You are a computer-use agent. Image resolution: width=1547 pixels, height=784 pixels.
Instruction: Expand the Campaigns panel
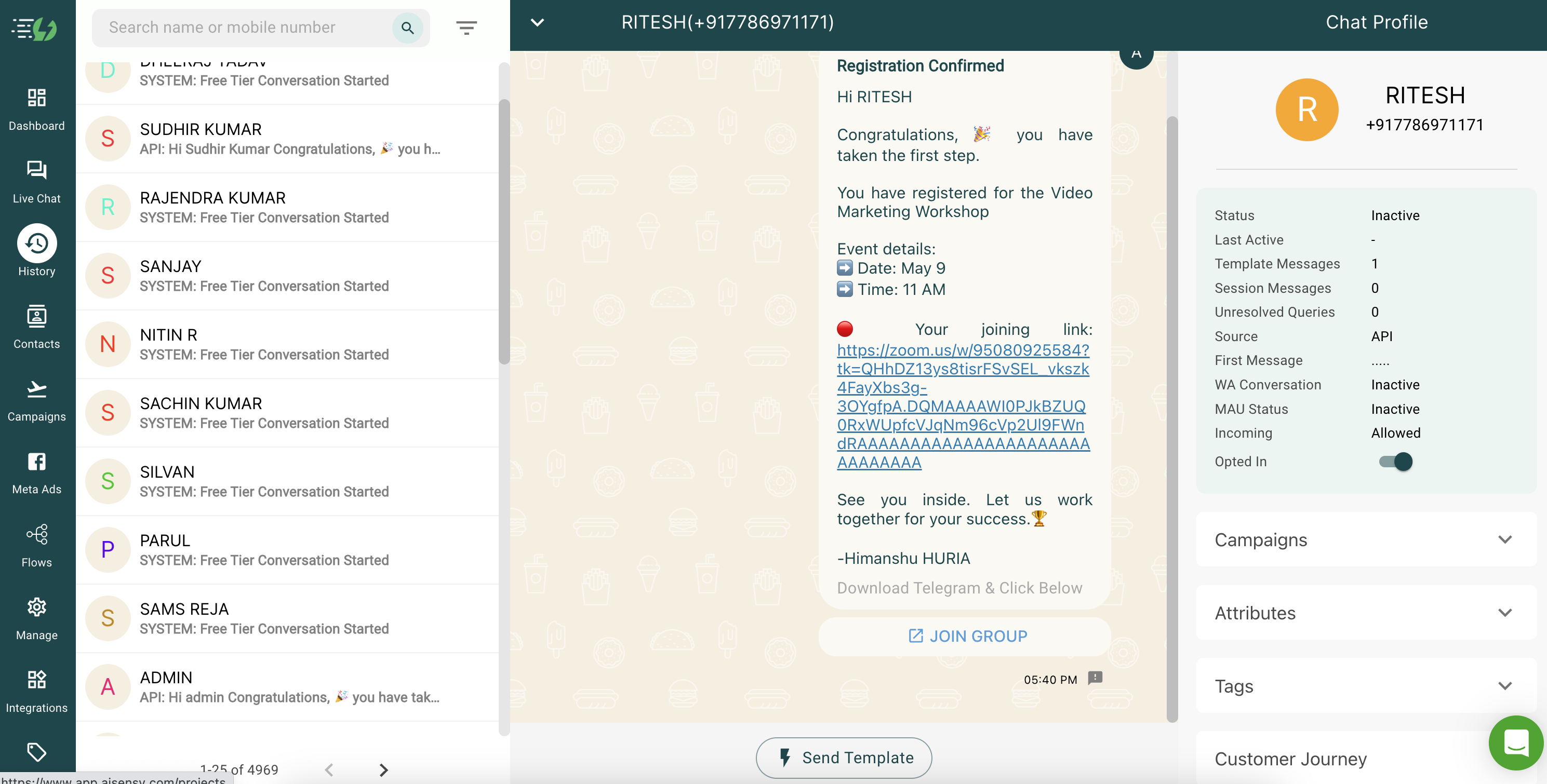tap(1366, 539)
